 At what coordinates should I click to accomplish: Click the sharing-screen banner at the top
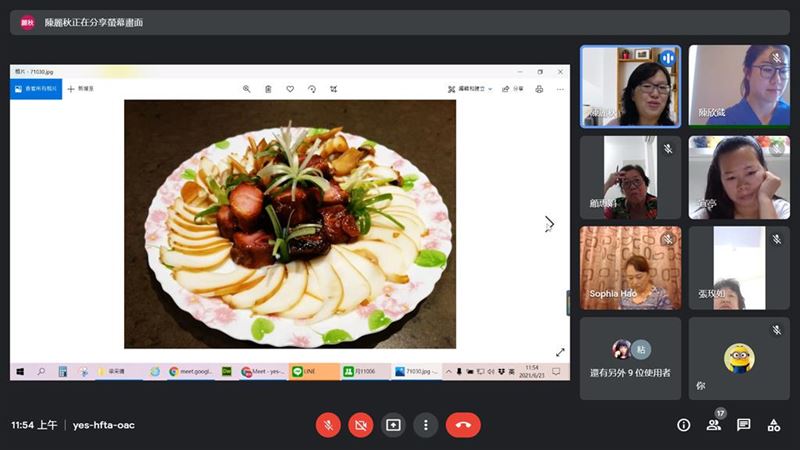point(399,22)
